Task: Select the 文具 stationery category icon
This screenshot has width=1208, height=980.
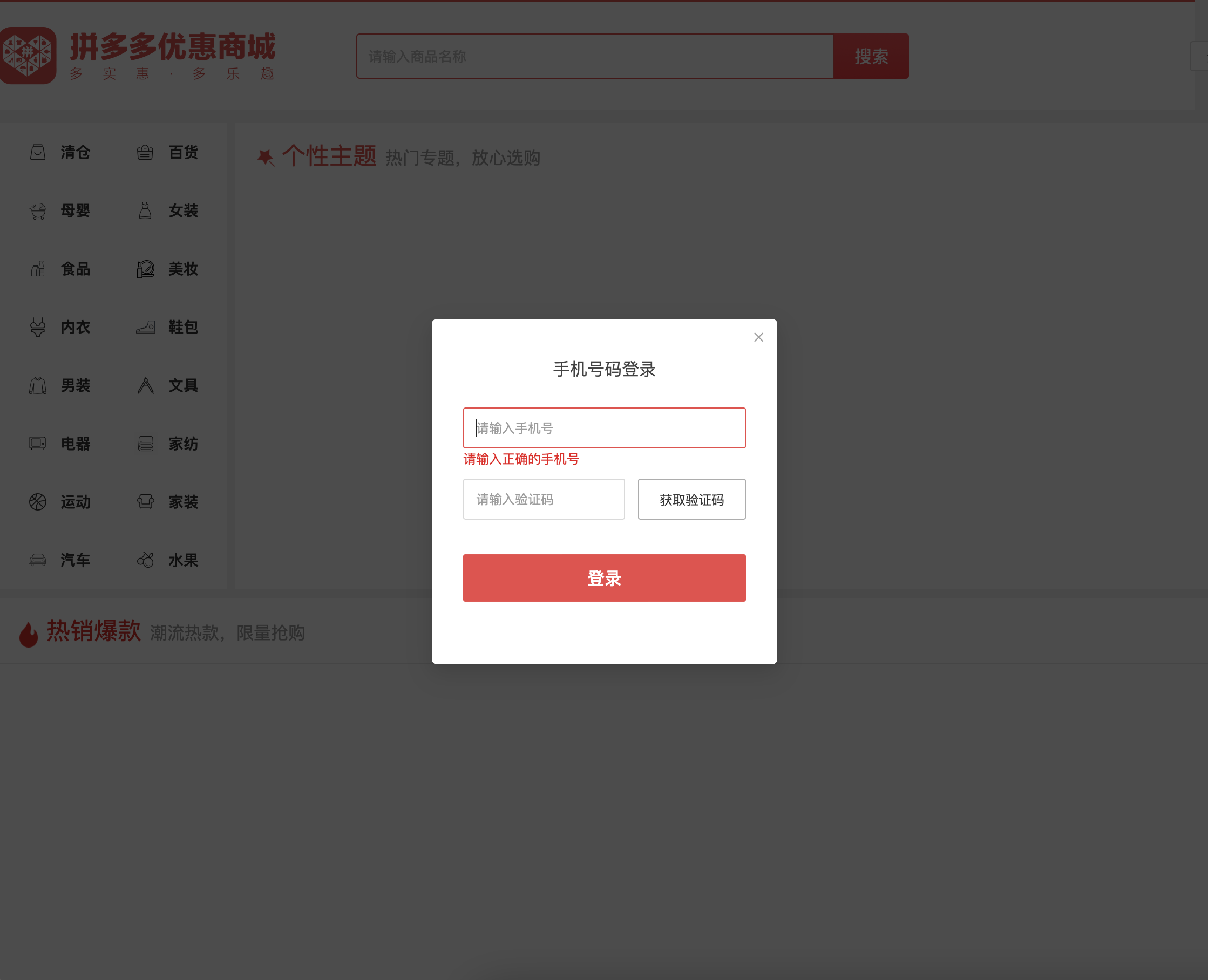Action: tap(145, 385)
